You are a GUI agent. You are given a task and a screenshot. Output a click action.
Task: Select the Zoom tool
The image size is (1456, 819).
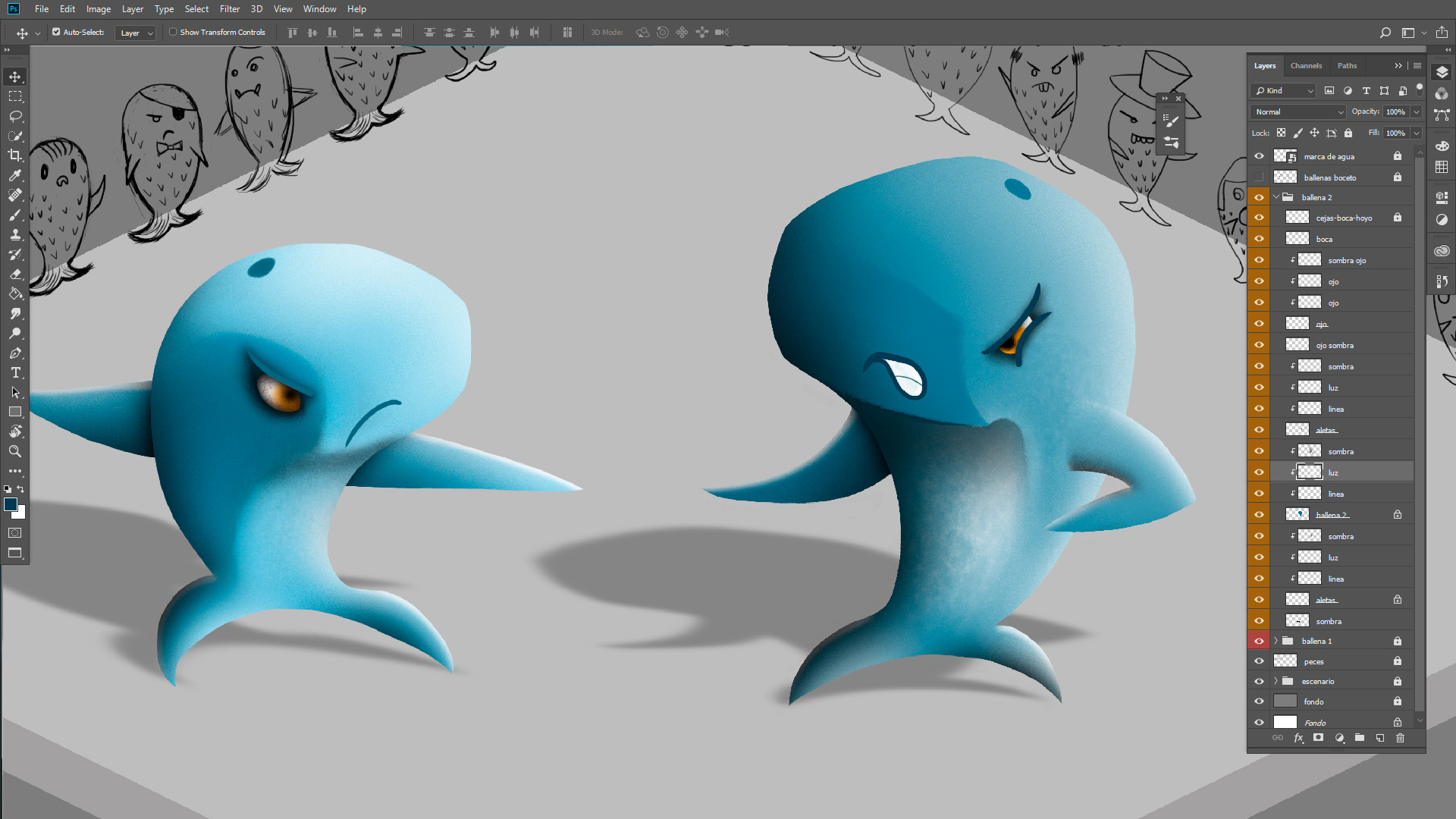click(x=15, y=451)
